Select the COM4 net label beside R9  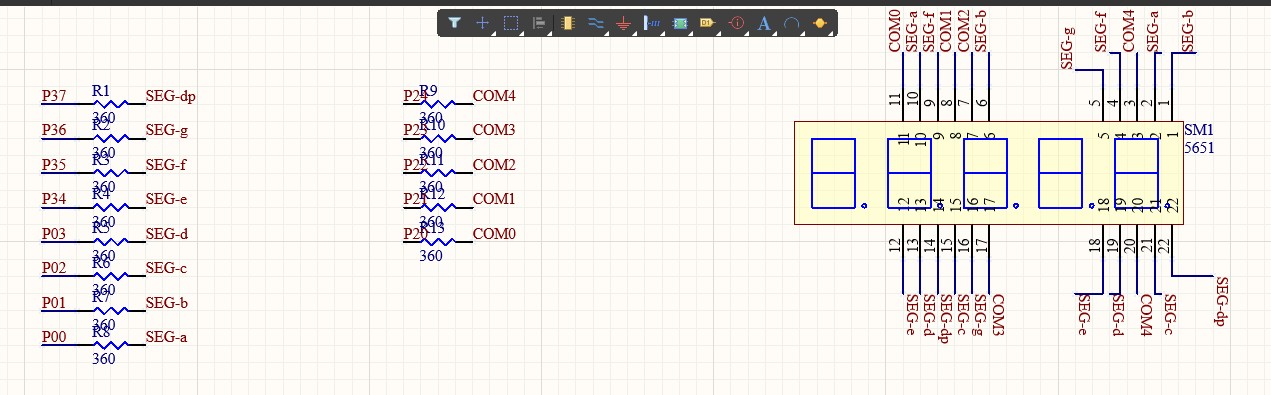coord(494,96)
